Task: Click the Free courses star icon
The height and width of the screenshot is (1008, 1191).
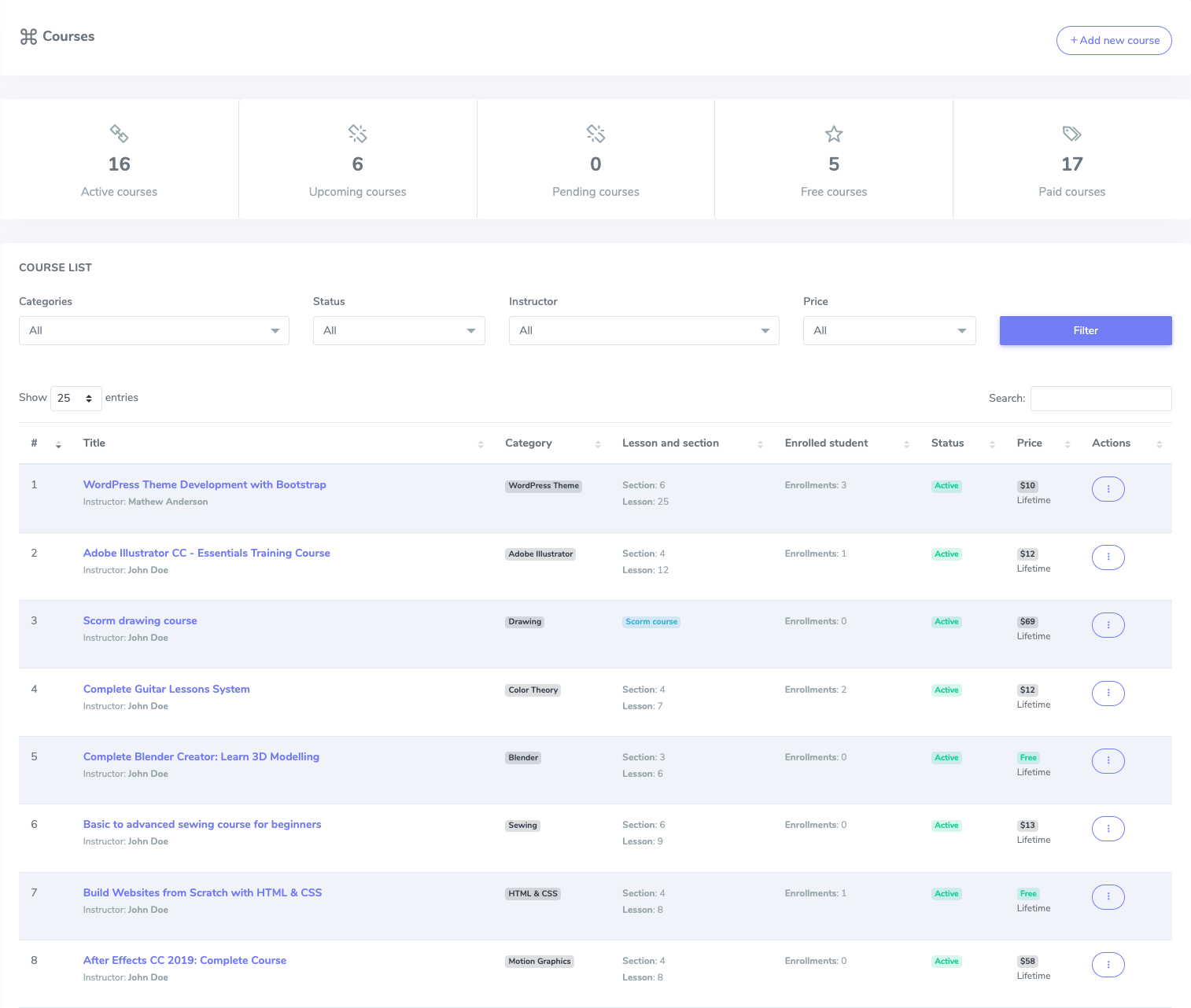Action: (834, 134)
